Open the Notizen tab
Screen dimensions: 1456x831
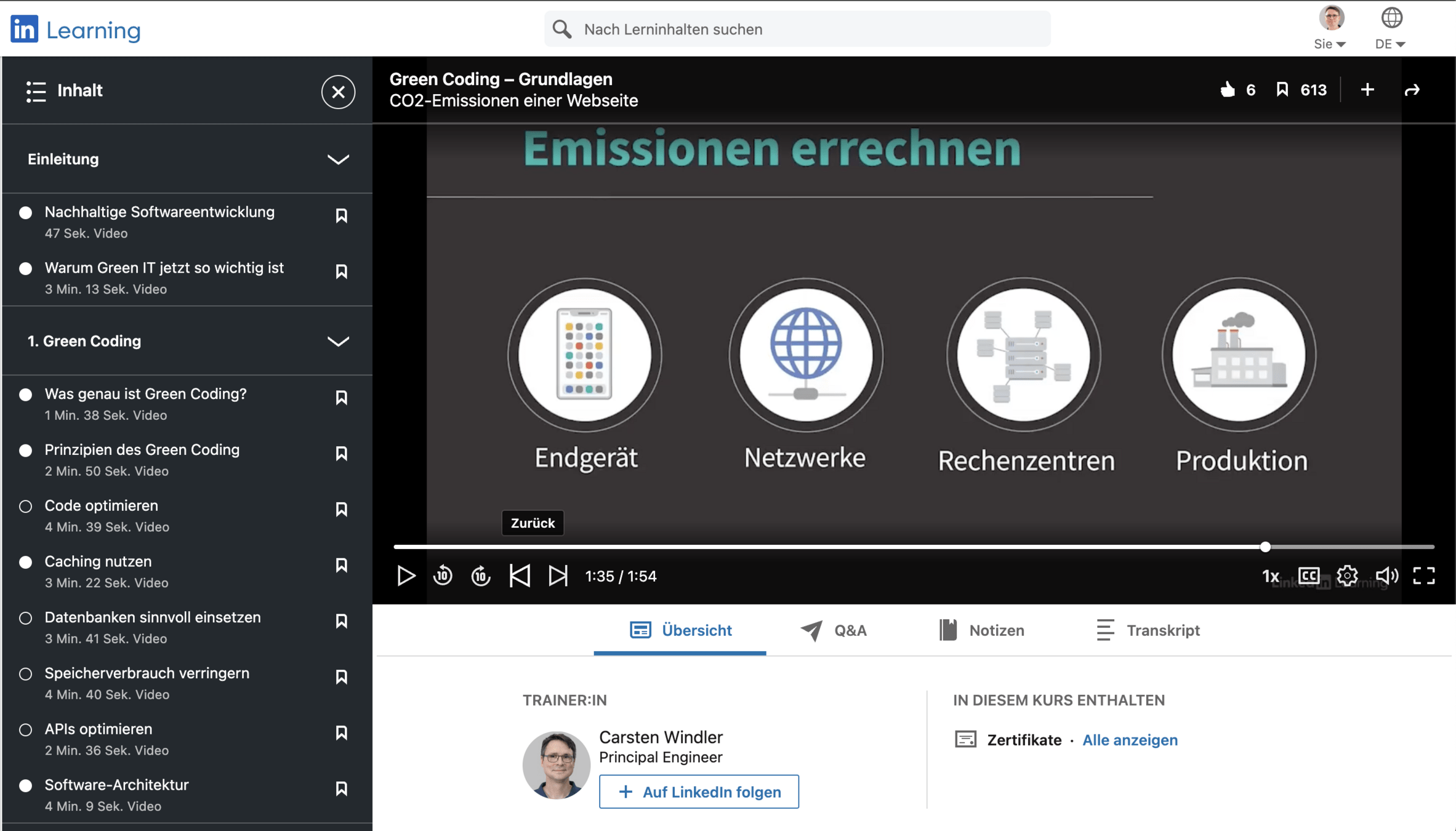[981, 630]
